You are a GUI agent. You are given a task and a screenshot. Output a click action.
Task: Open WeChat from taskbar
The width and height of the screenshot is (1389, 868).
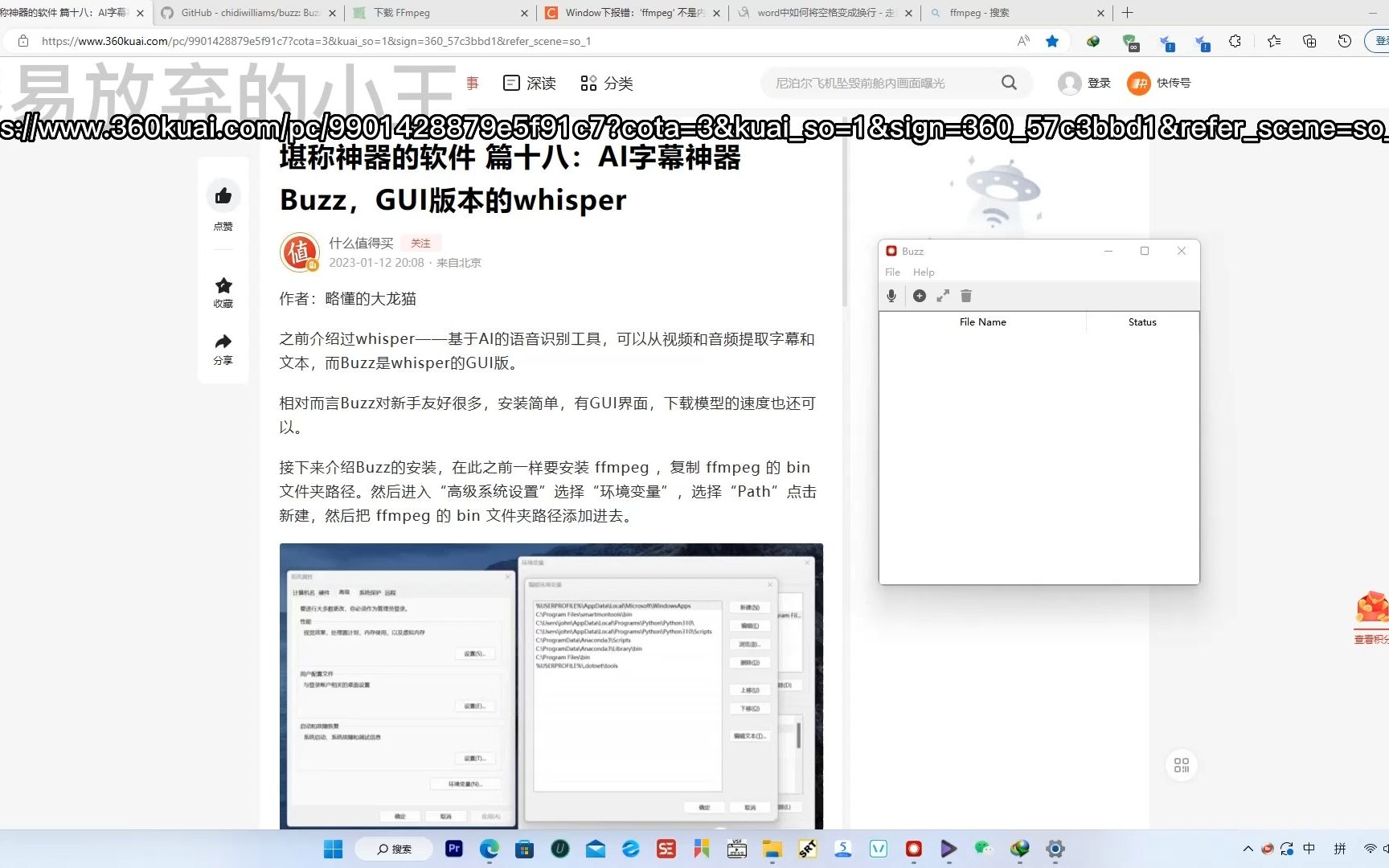[984, 849]
